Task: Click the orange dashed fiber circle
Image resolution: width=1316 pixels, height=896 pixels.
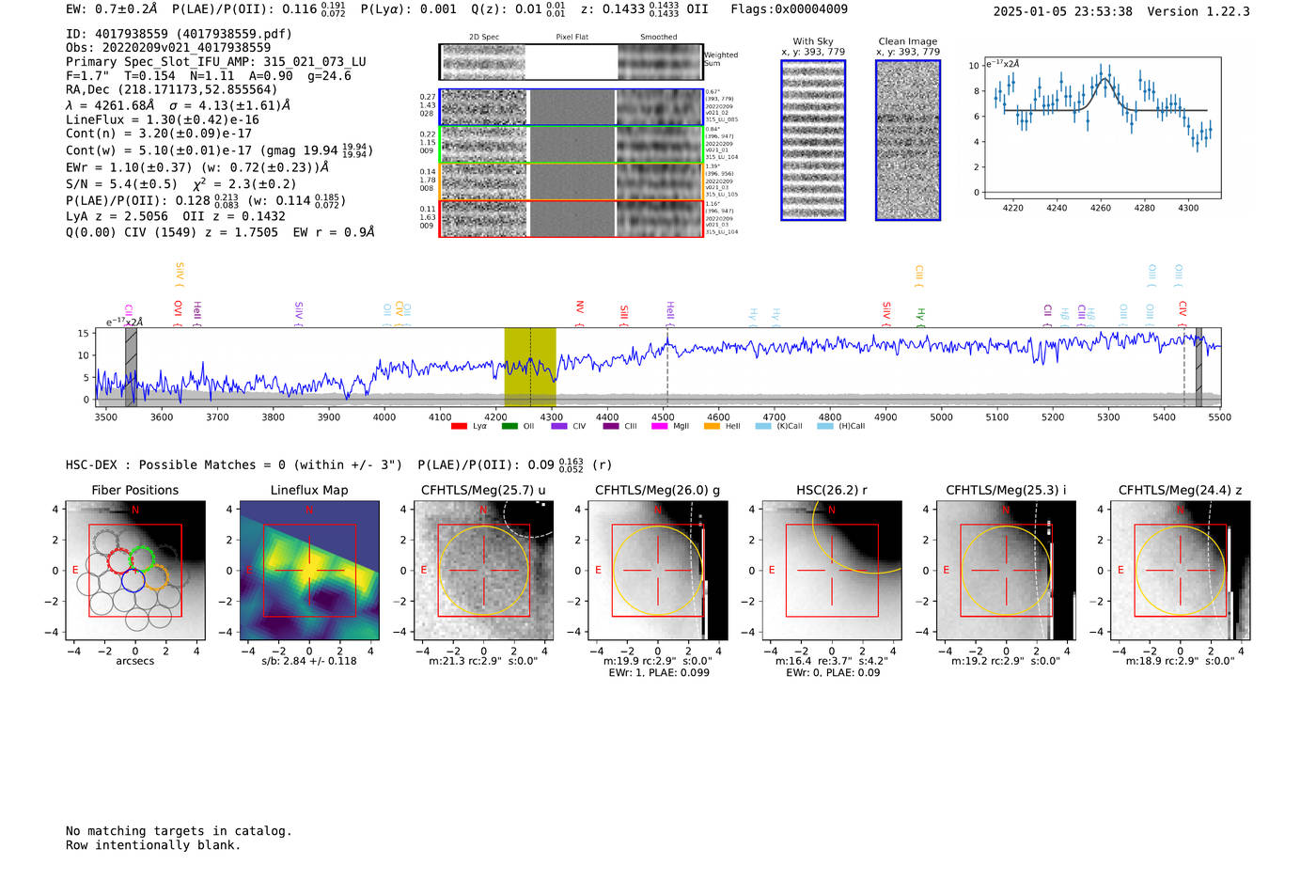Action: click(156, 577)
